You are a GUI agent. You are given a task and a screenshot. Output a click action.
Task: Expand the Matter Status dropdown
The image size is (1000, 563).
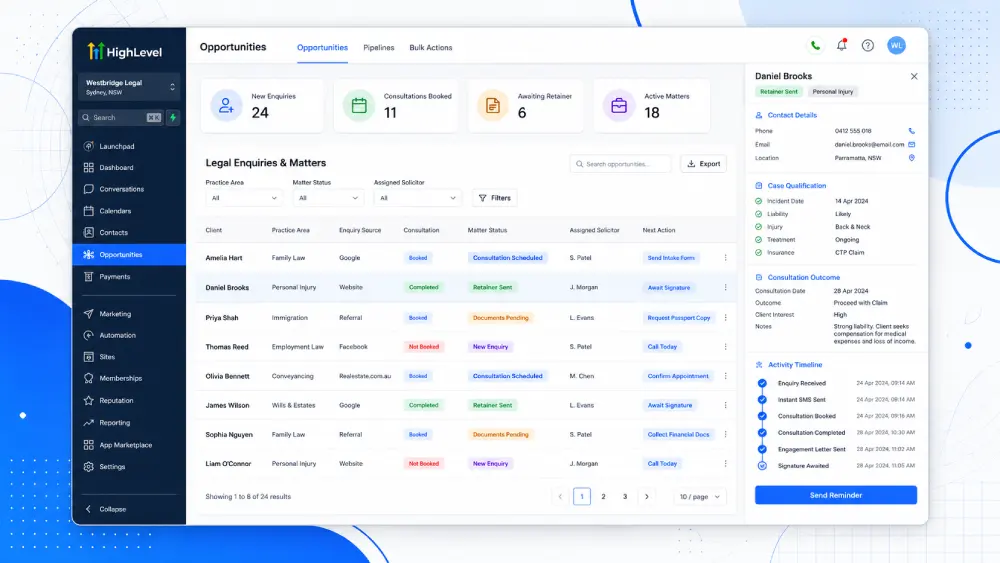[328, 198]
